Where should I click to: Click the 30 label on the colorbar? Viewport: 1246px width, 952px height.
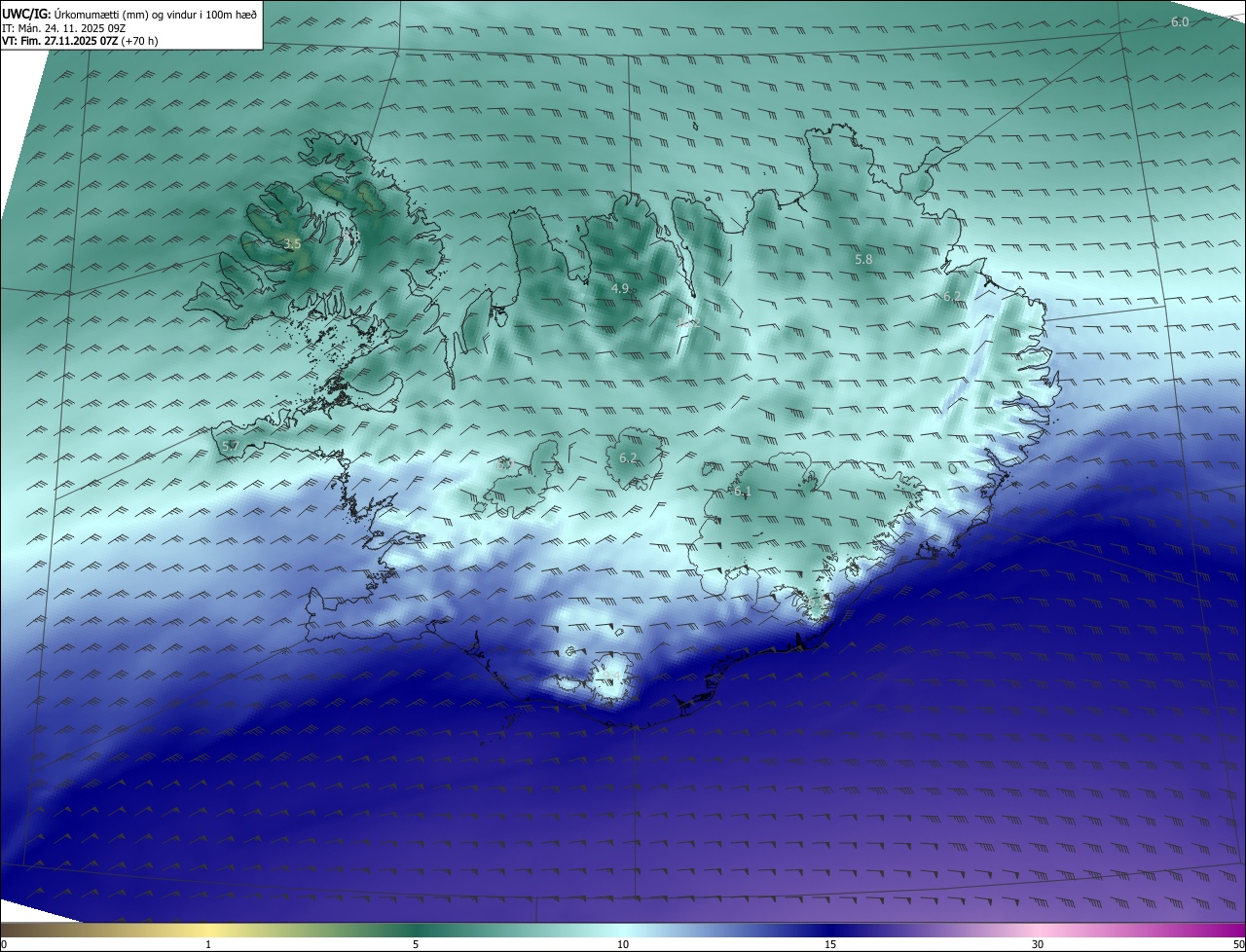(x=1038, y=944)
